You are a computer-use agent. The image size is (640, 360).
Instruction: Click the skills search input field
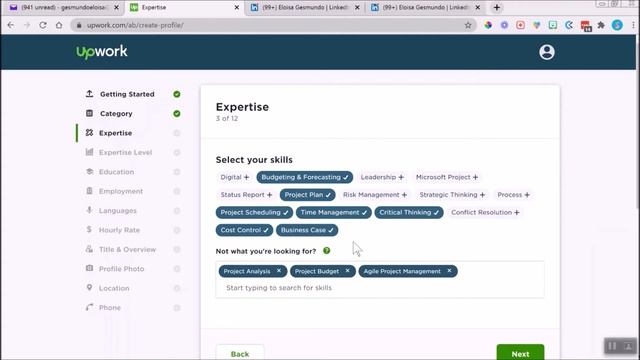380,288
